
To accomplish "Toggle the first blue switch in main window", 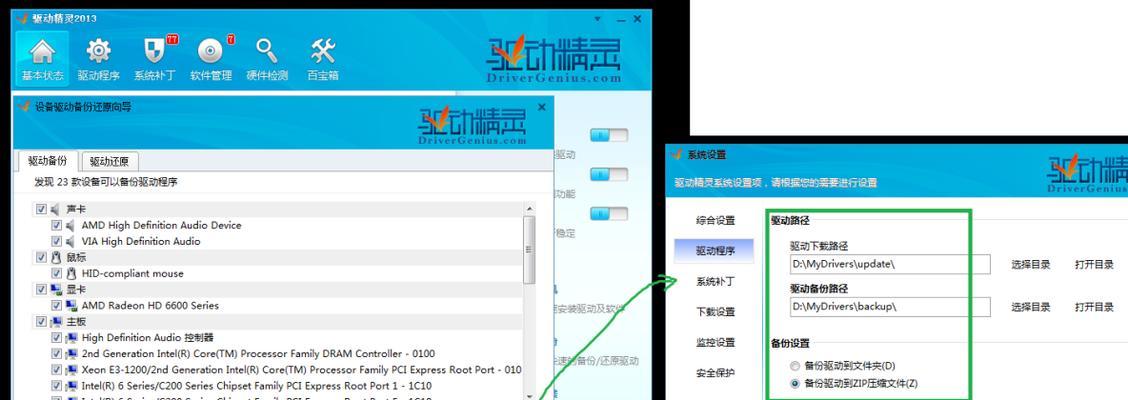I will coord(609,135).
